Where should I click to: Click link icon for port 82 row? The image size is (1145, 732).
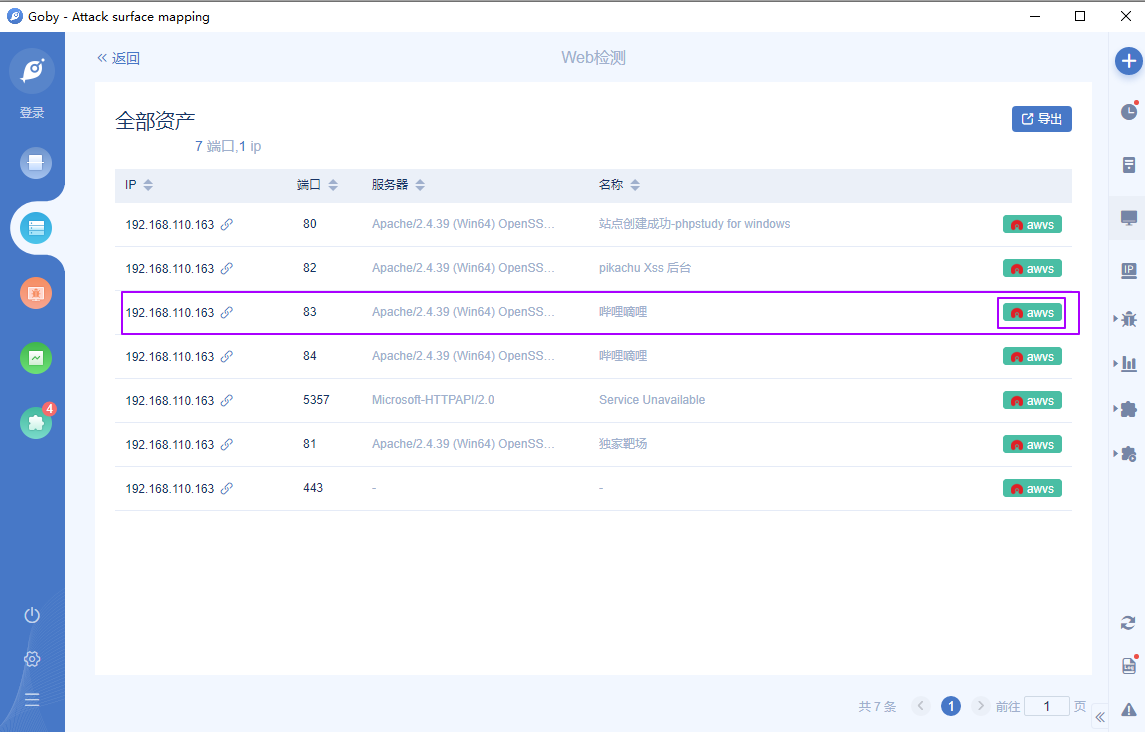pos(227,268)
